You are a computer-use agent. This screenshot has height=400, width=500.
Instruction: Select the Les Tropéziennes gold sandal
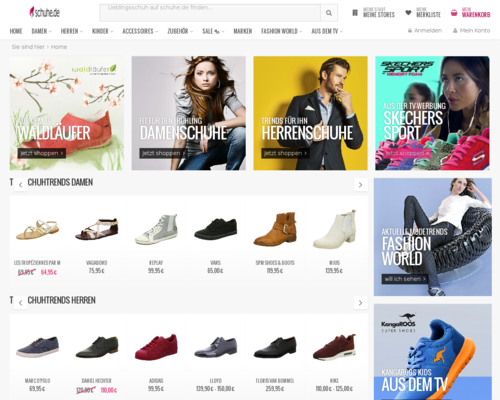[37, 229]
